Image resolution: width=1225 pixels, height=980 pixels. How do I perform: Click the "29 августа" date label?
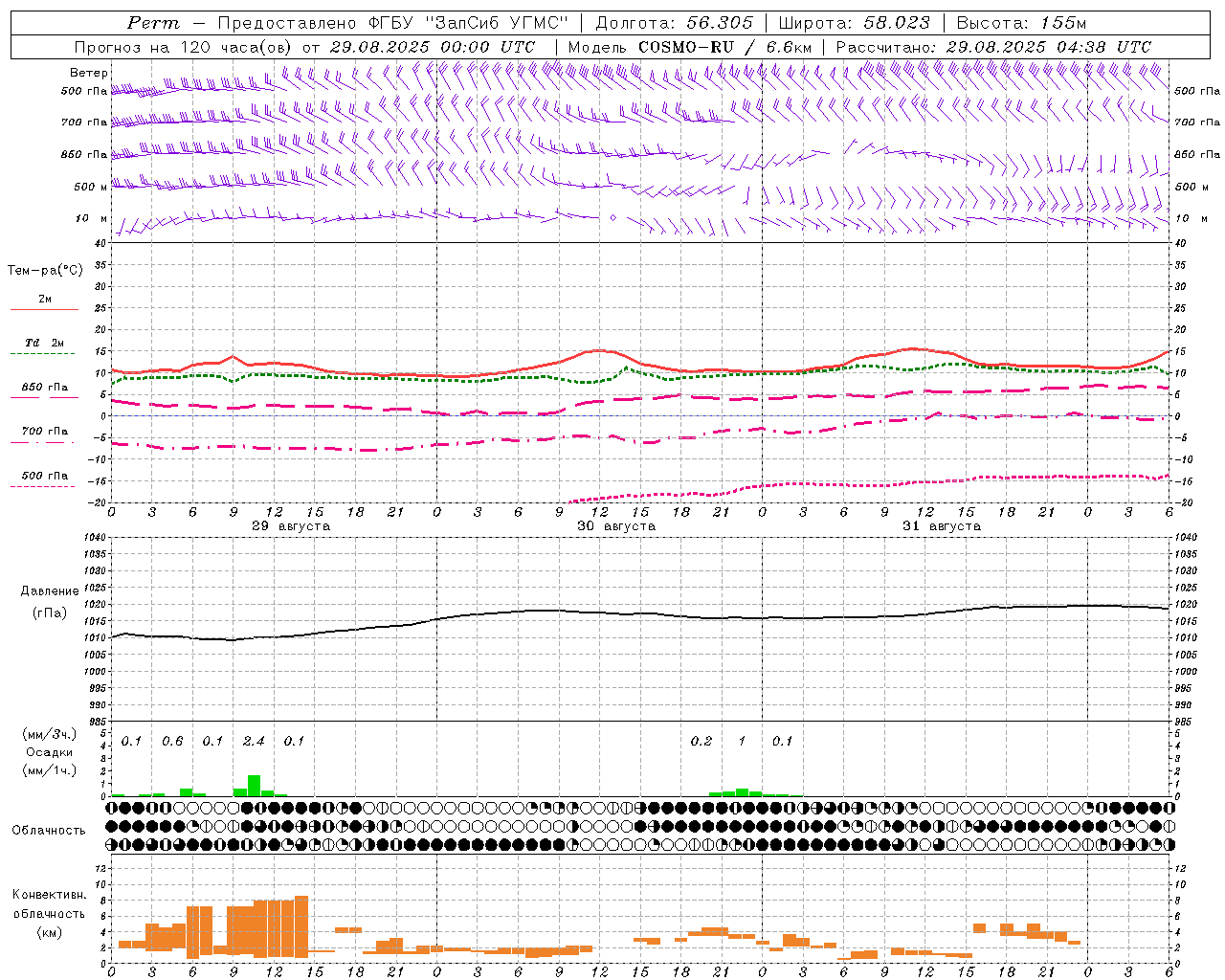click(290, 526)
